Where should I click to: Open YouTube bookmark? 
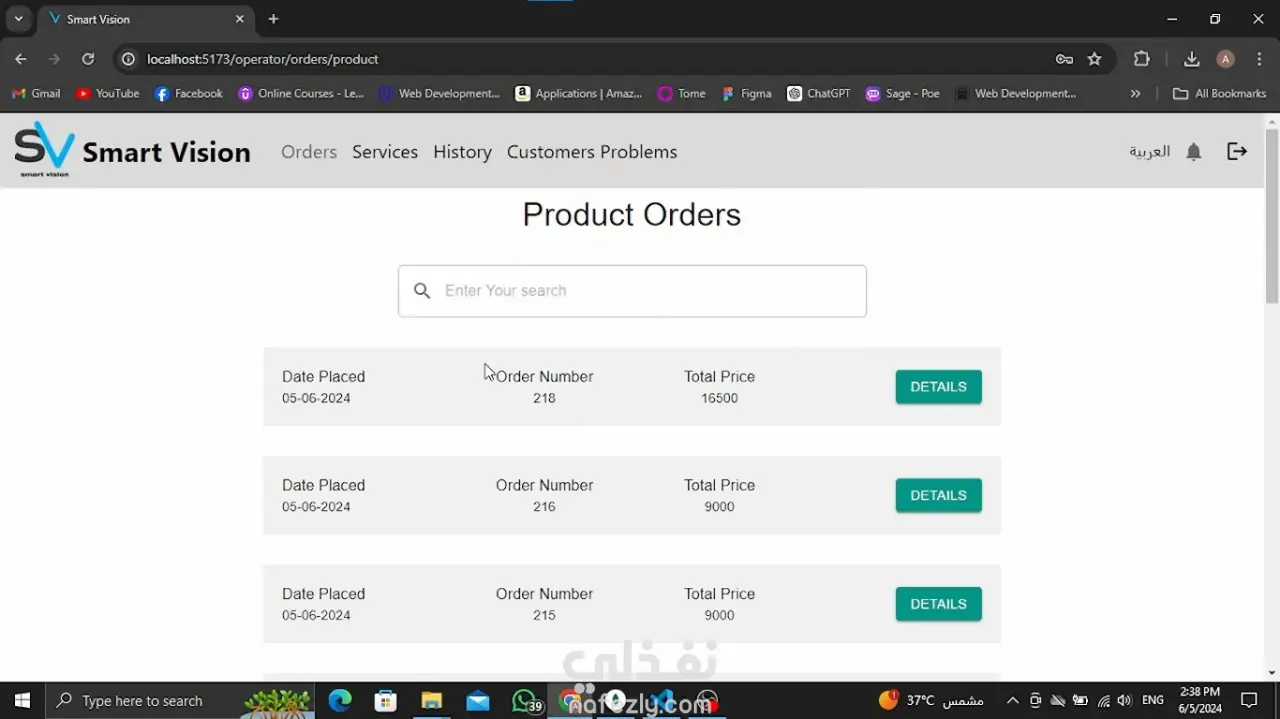107,93
